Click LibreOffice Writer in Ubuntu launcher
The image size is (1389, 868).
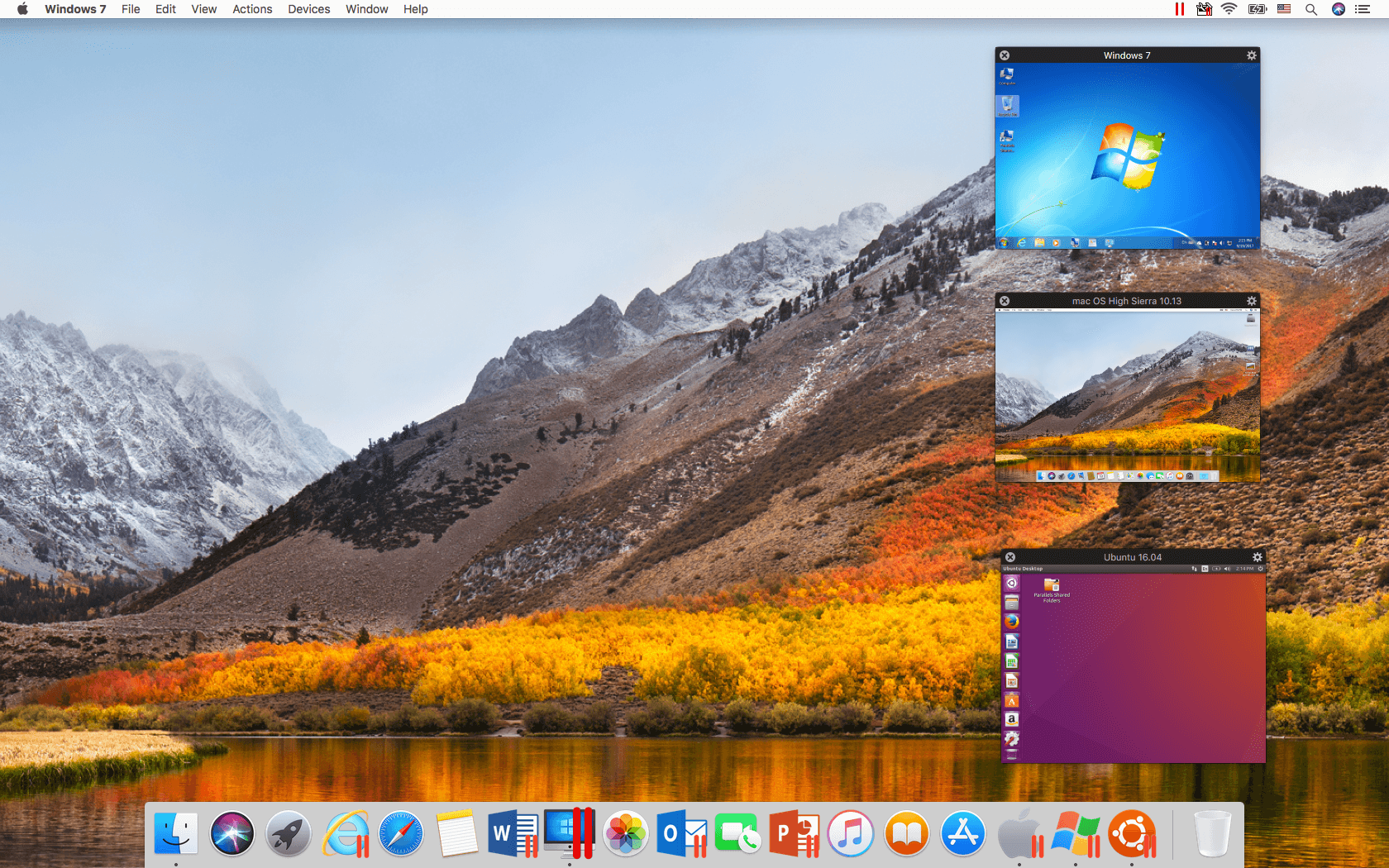1011,641
